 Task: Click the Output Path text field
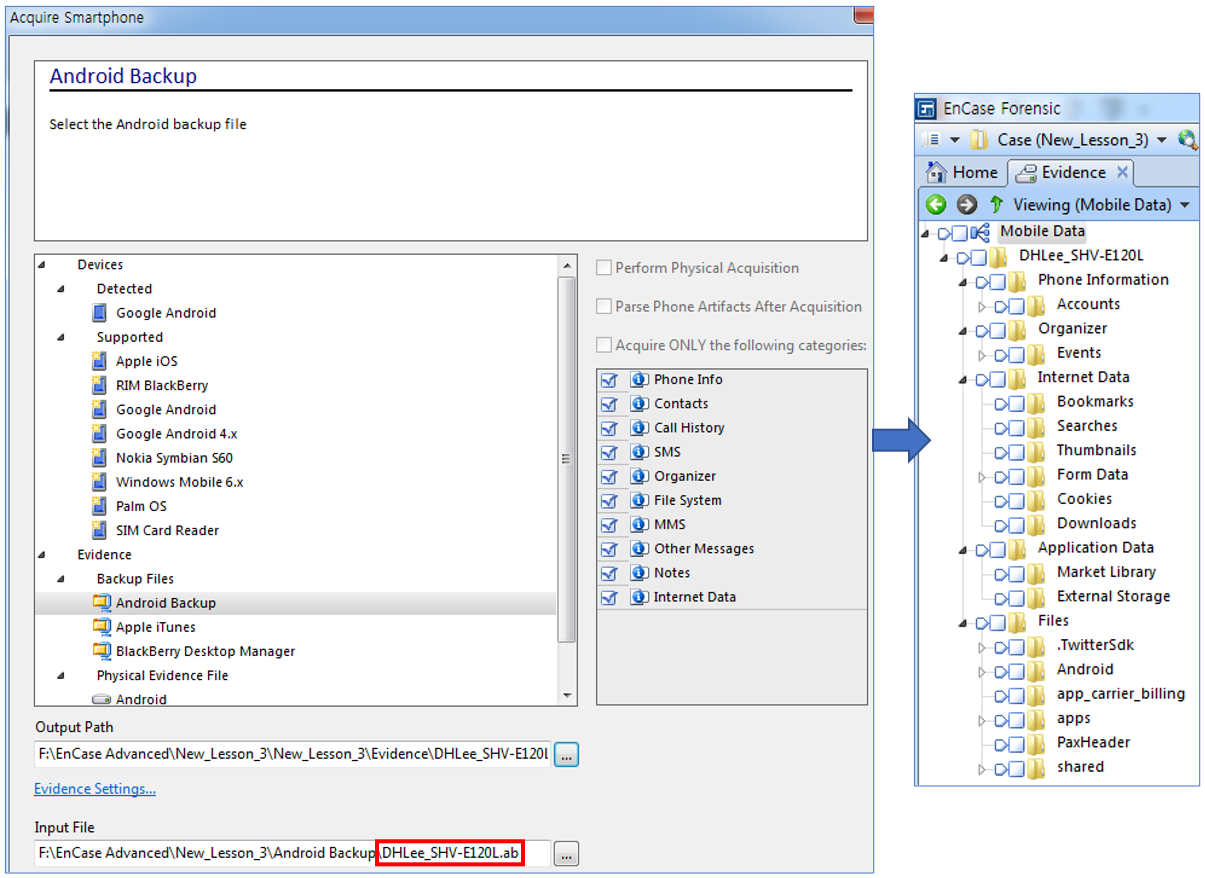pyautogui.click(x=293, y=755)
